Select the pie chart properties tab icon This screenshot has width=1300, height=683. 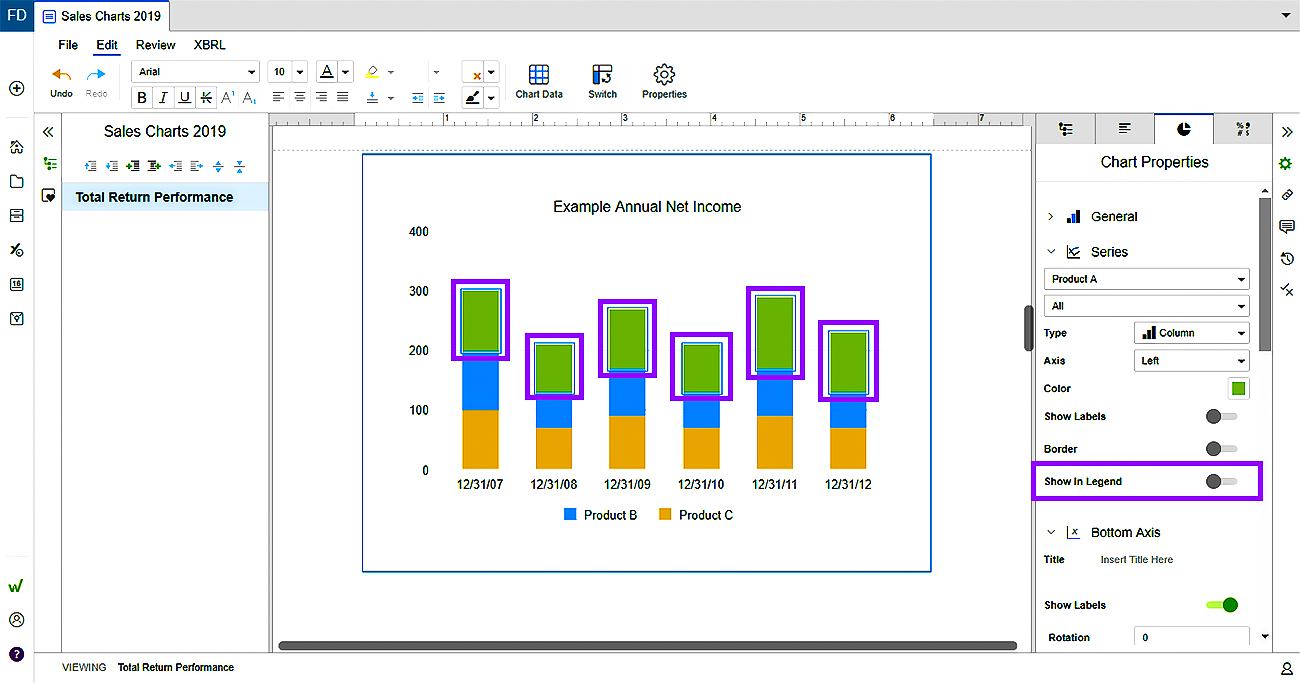(1183, 129)
